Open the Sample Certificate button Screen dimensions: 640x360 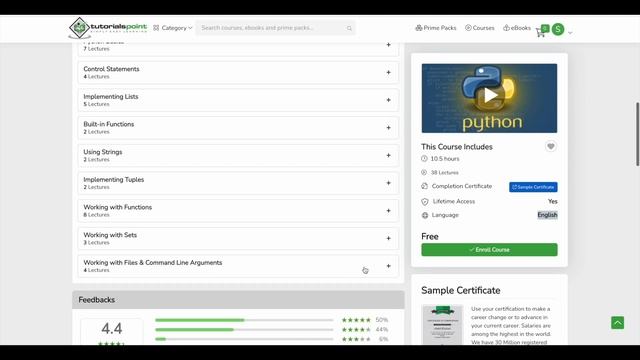pos(533,187)
